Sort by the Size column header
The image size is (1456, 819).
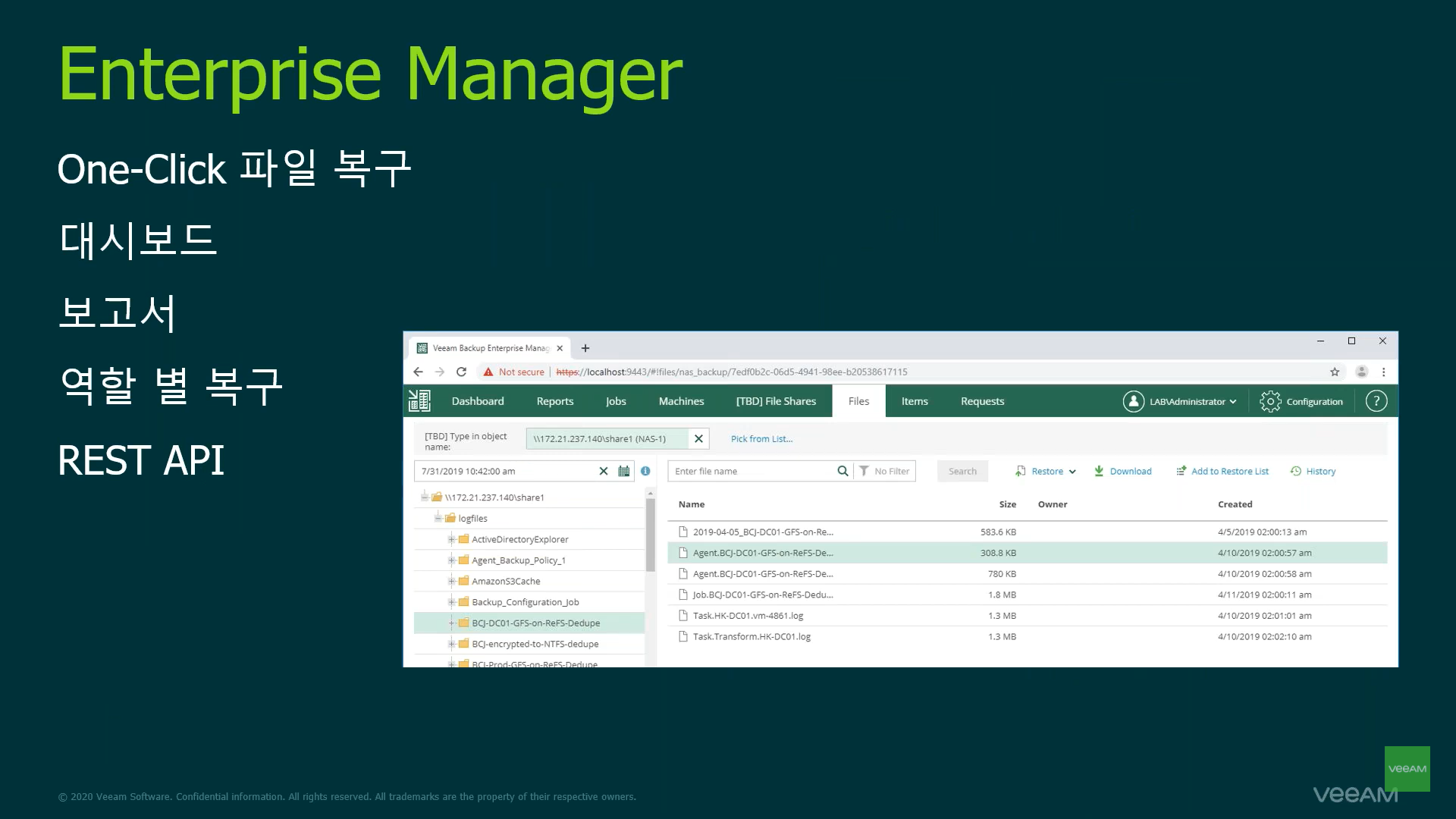click(x=1008, y=504)
